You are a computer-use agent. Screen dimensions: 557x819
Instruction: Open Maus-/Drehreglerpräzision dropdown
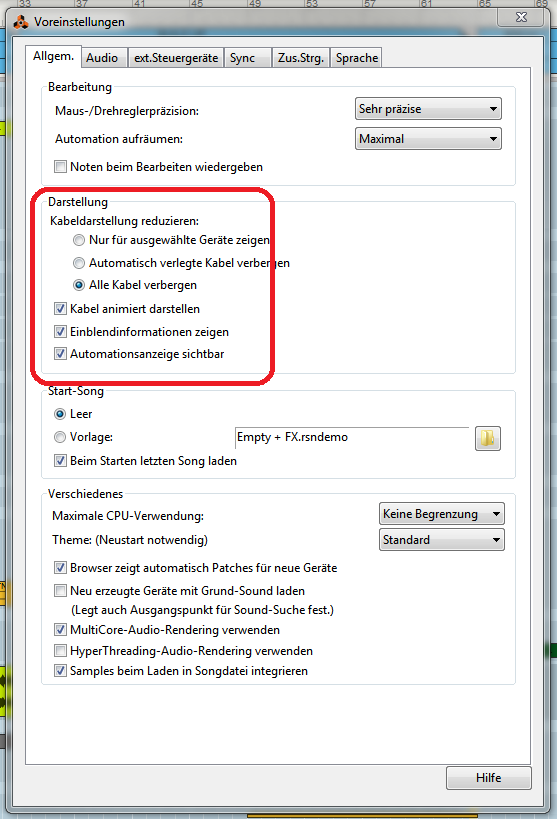(x=428, y=109)
